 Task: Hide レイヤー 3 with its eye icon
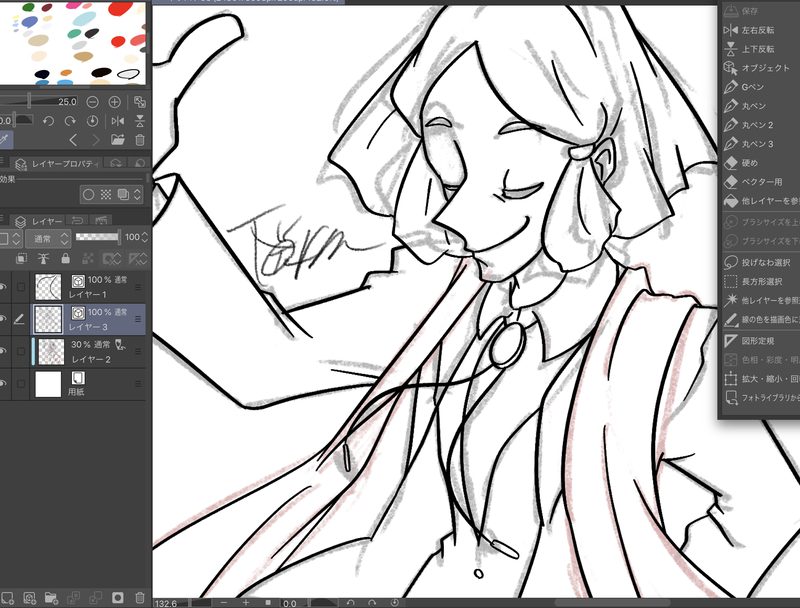point(4,319)
